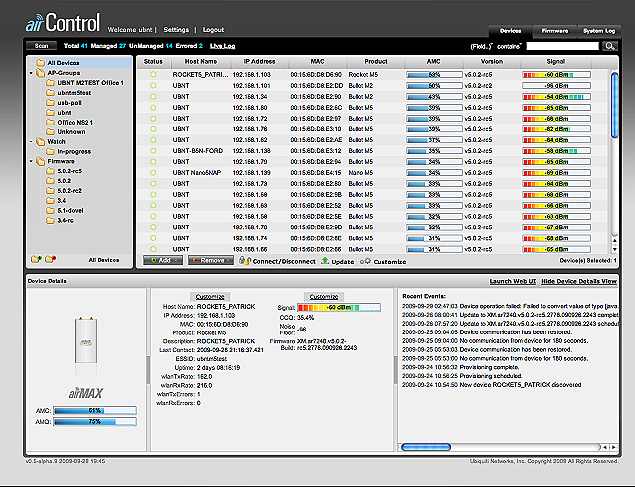This screenshot has height=487, width=635.
Task: Click the Update arrow icon
Action: coord(325,261)
